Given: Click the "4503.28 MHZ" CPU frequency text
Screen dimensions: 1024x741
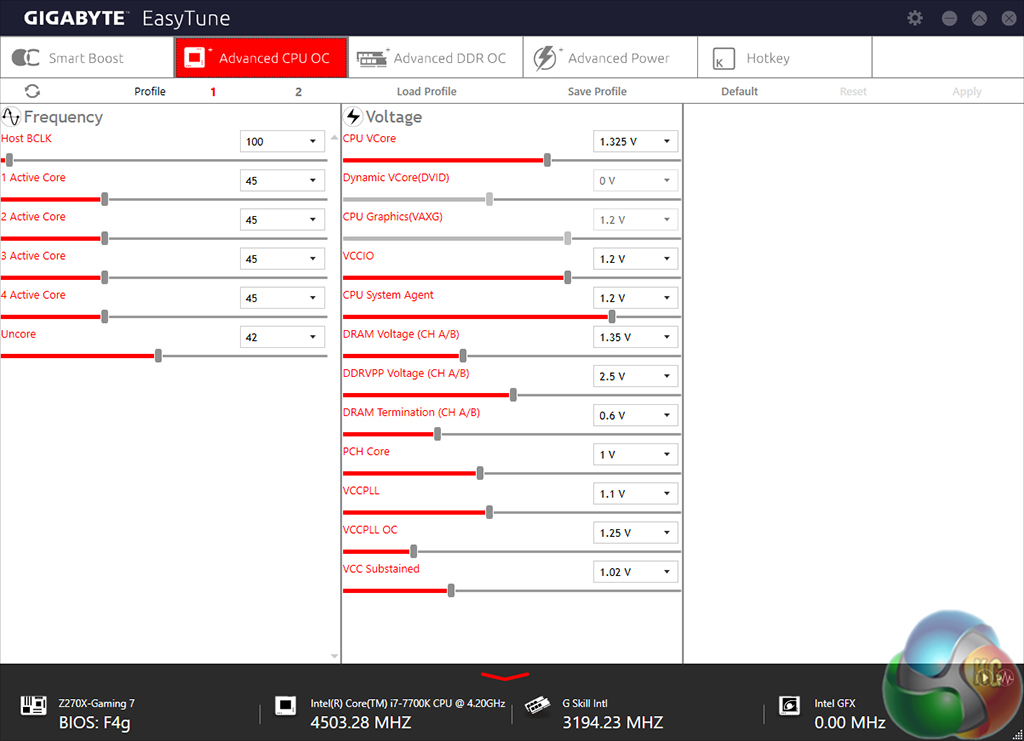Looking at the screenshot, I should [360, 723].
